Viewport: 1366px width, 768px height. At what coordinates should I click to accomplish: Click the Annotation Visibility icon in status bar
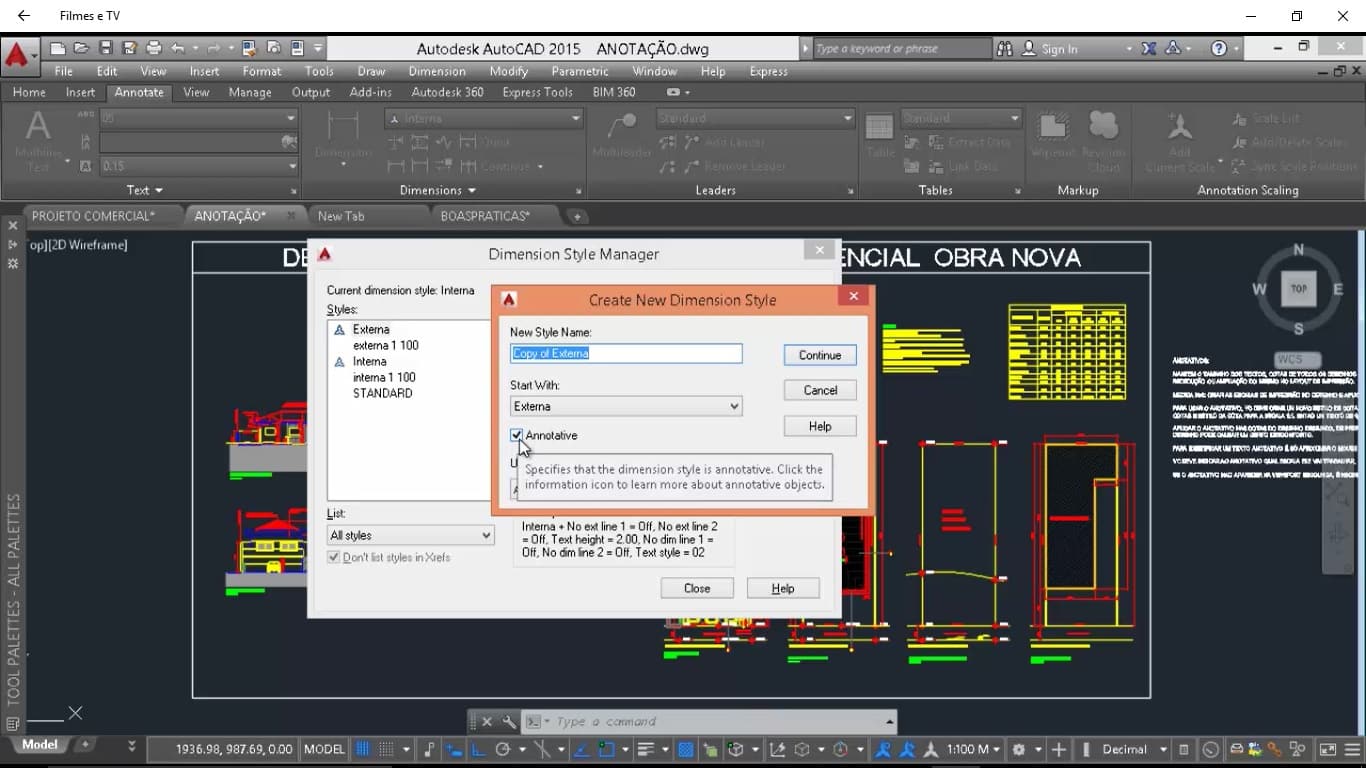click(x=882, y=749)
